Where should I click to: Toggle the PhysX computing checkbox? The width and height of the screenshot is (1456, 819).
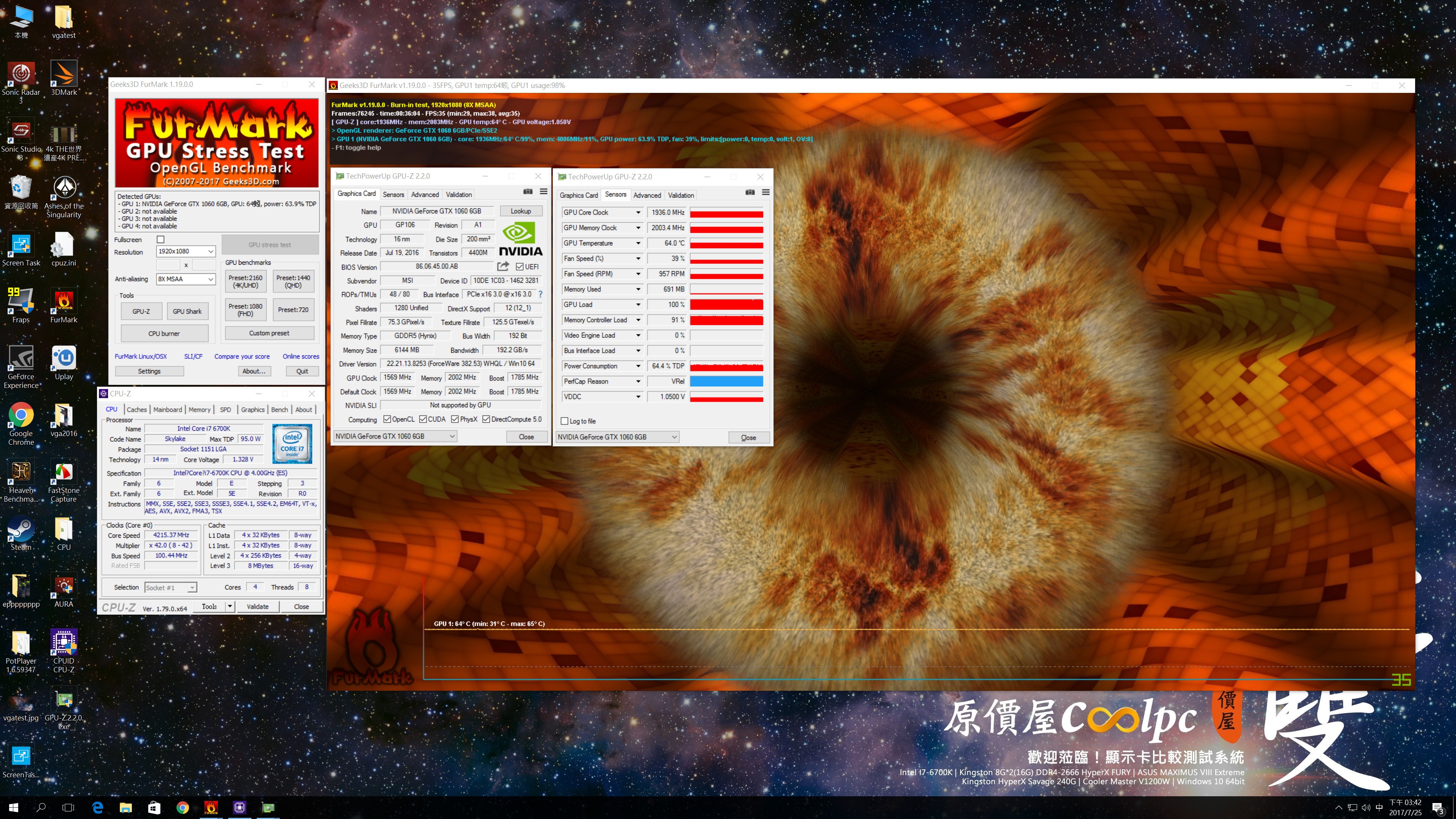(455, 419)
